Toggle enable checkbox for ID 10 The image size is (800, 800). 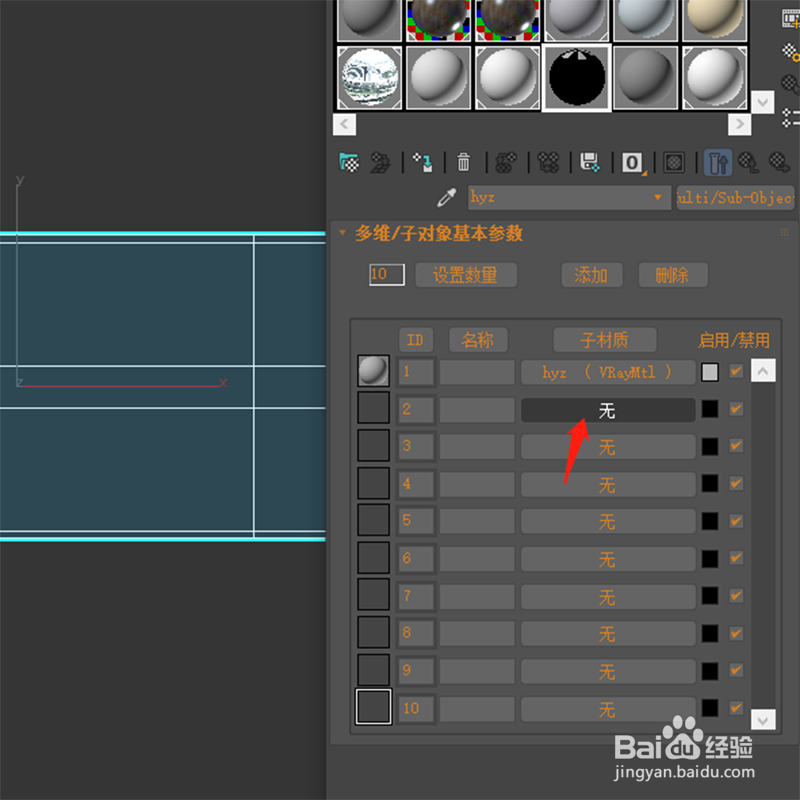pos(736,708)
